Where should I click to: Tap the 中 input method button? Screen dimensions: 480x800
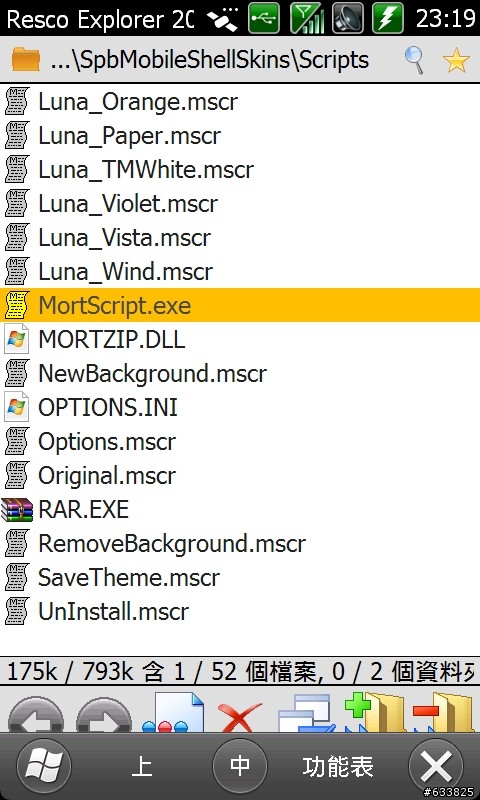[240, 766]
